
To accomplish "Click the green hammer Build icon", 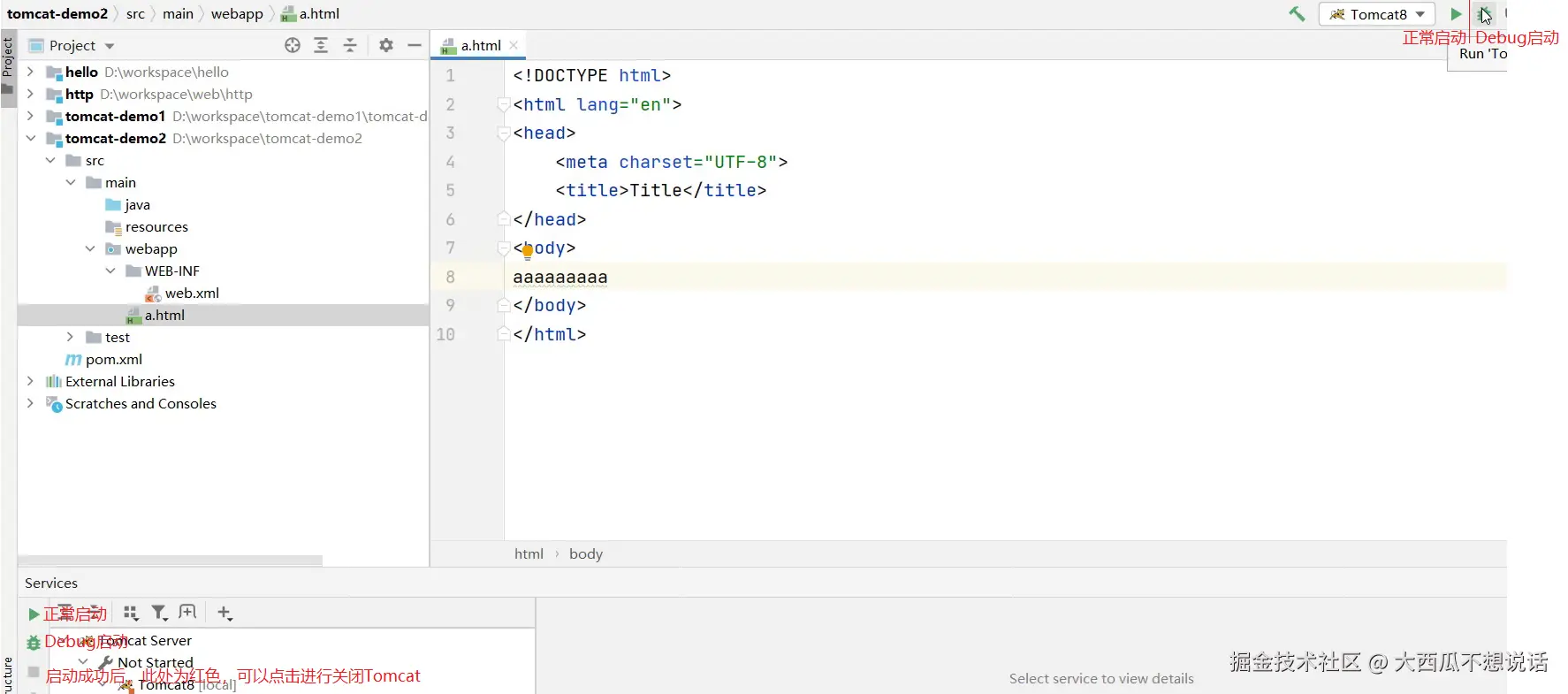I will tap(1297, 13).
